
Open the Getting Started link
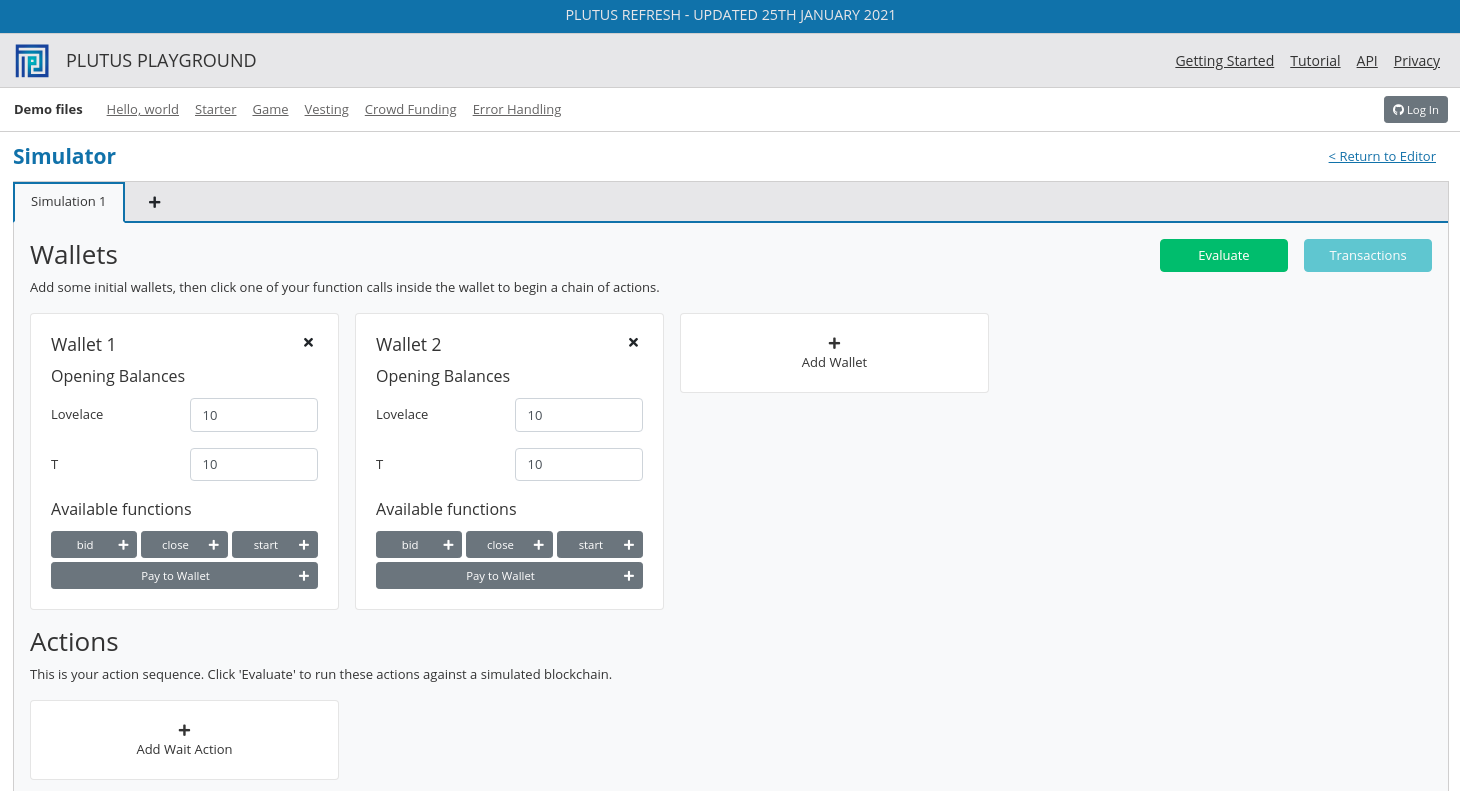[1224, 61]
